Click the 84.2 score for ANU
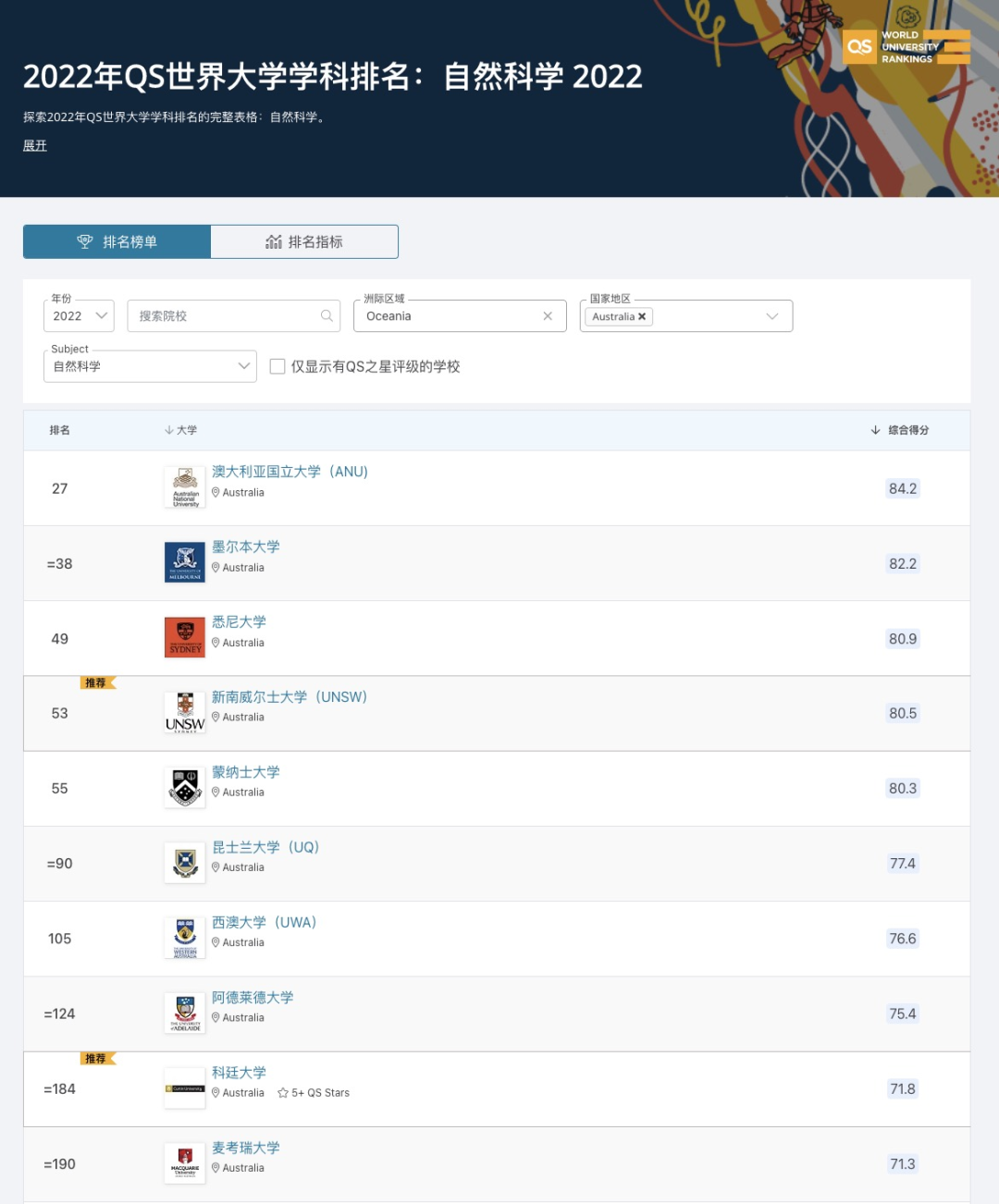Image resolution: width=999 pixels, height=1204 pixels. tap(903, 488)
